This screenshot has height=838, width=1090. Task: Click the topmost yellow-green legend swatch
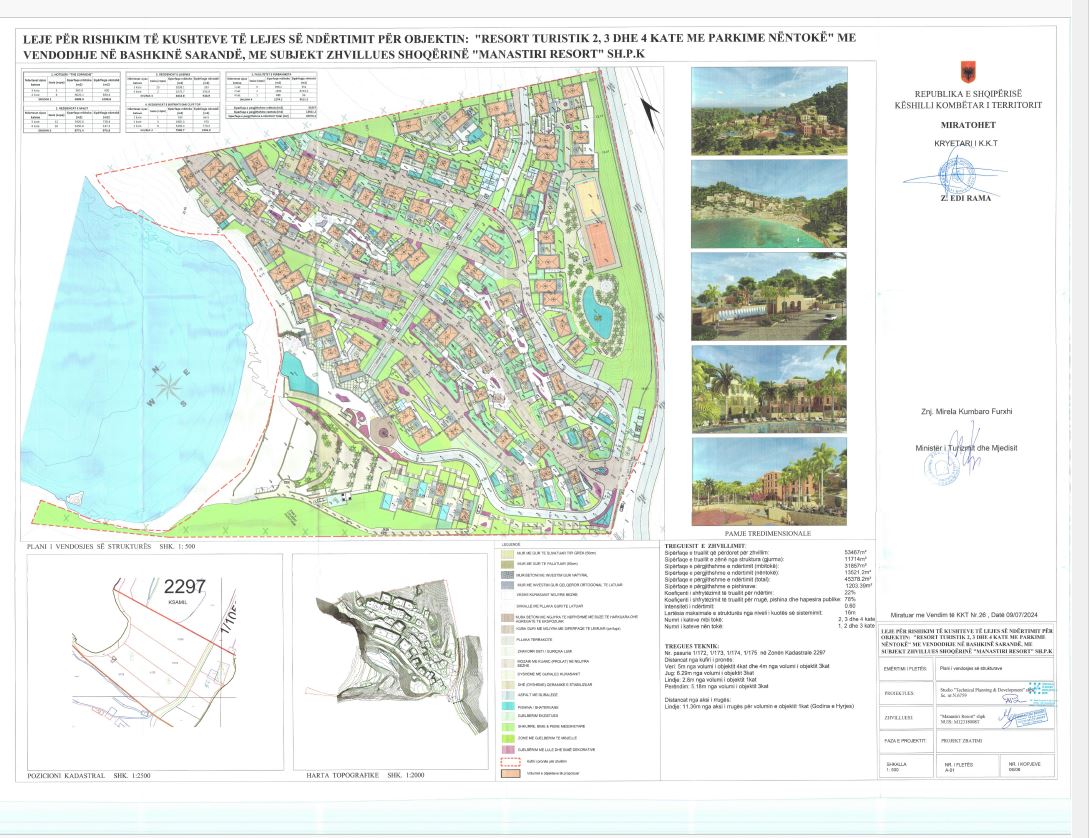[x=506, y=553]
